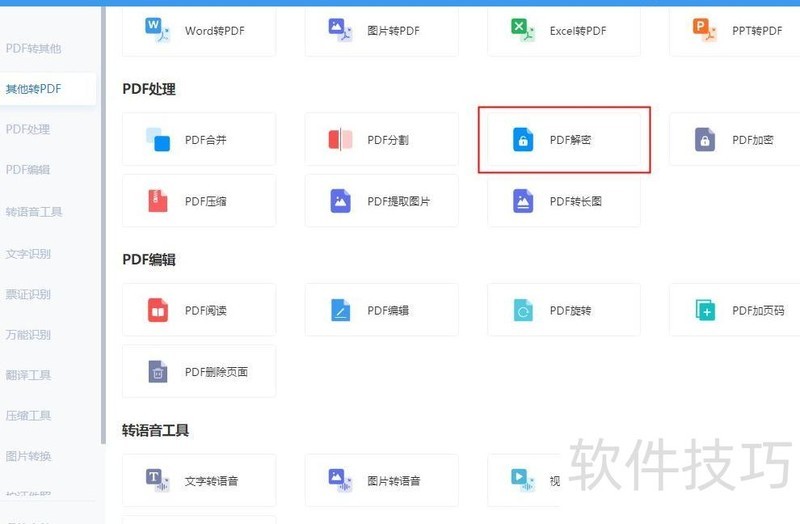
Task: Click the PDF旋转 icon
Action: click(522, 310)
